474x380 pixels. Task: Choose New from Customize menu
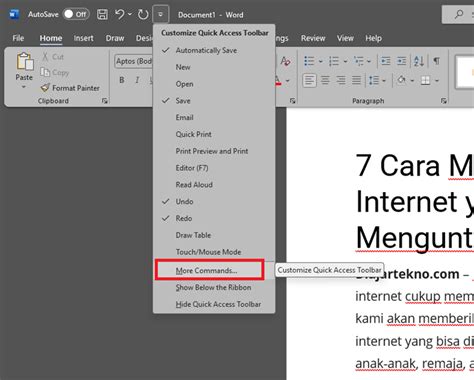click(214, 67)
